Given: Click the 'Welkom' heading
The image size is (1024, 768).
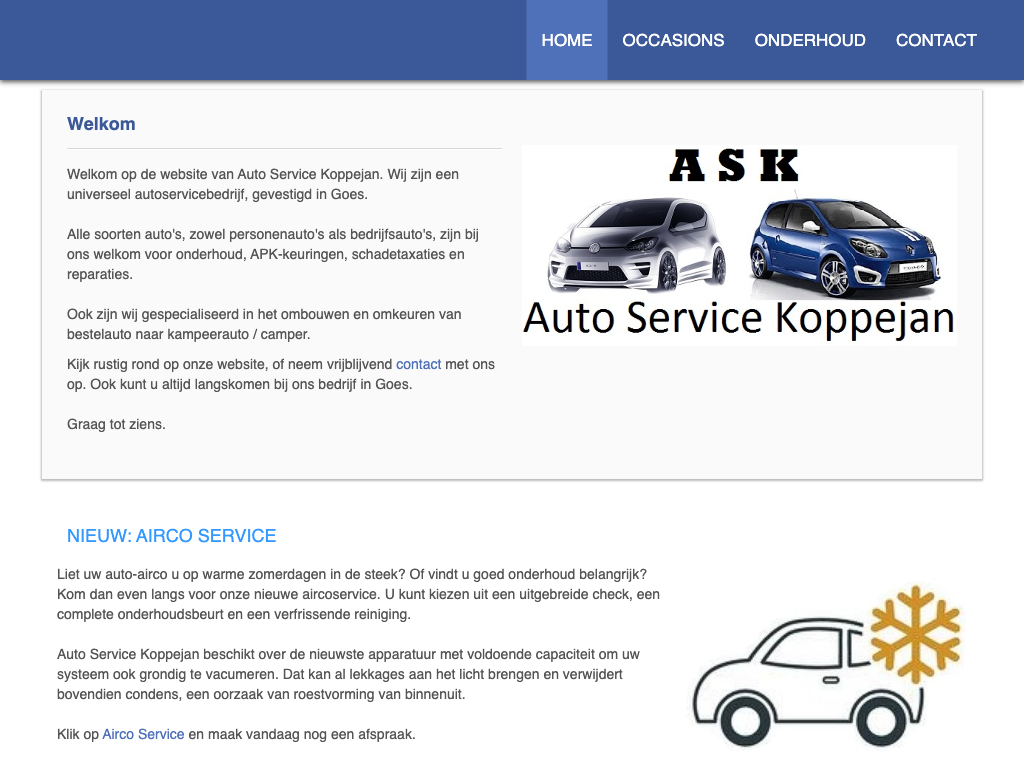Looking at the screenshot, I should click(101, 124).
